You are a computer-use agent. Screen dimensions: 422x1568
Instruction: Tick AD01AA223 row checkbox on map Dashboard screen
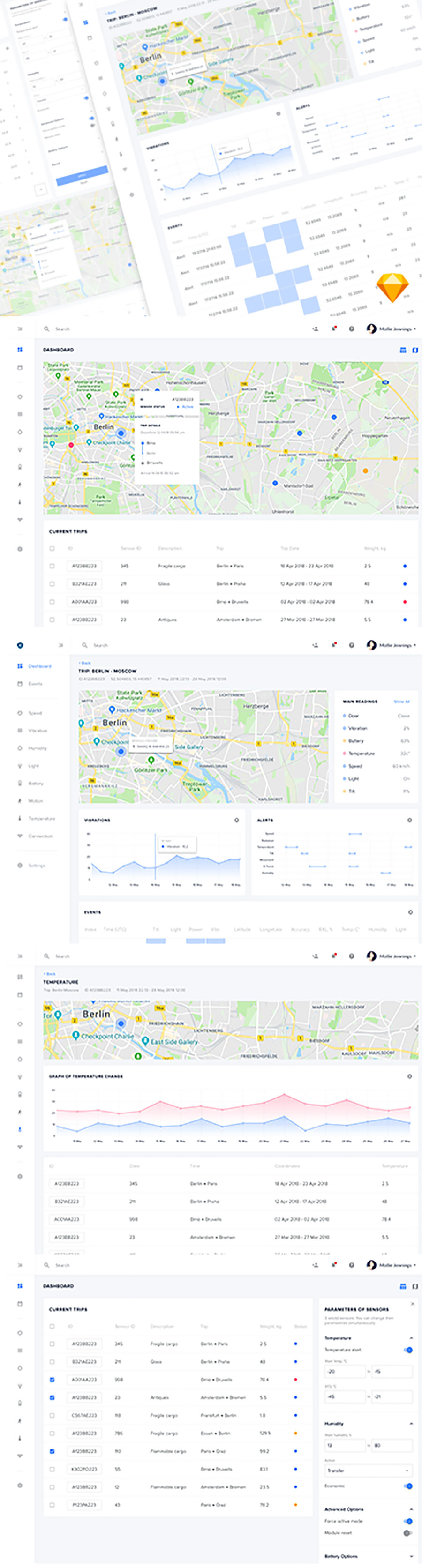(52, 601)
